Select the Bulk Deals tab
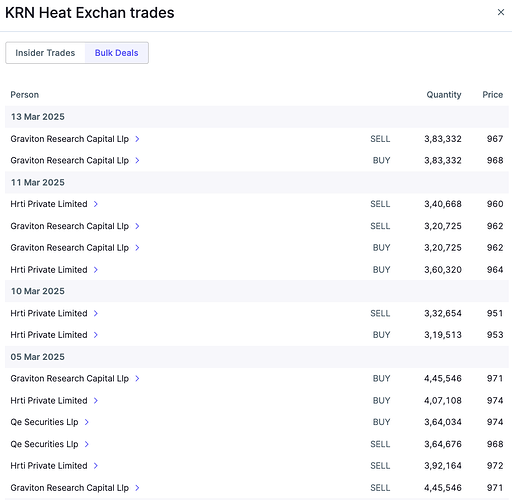The height and width of the screenshot is (500, 512). click(x=116, y=53)
